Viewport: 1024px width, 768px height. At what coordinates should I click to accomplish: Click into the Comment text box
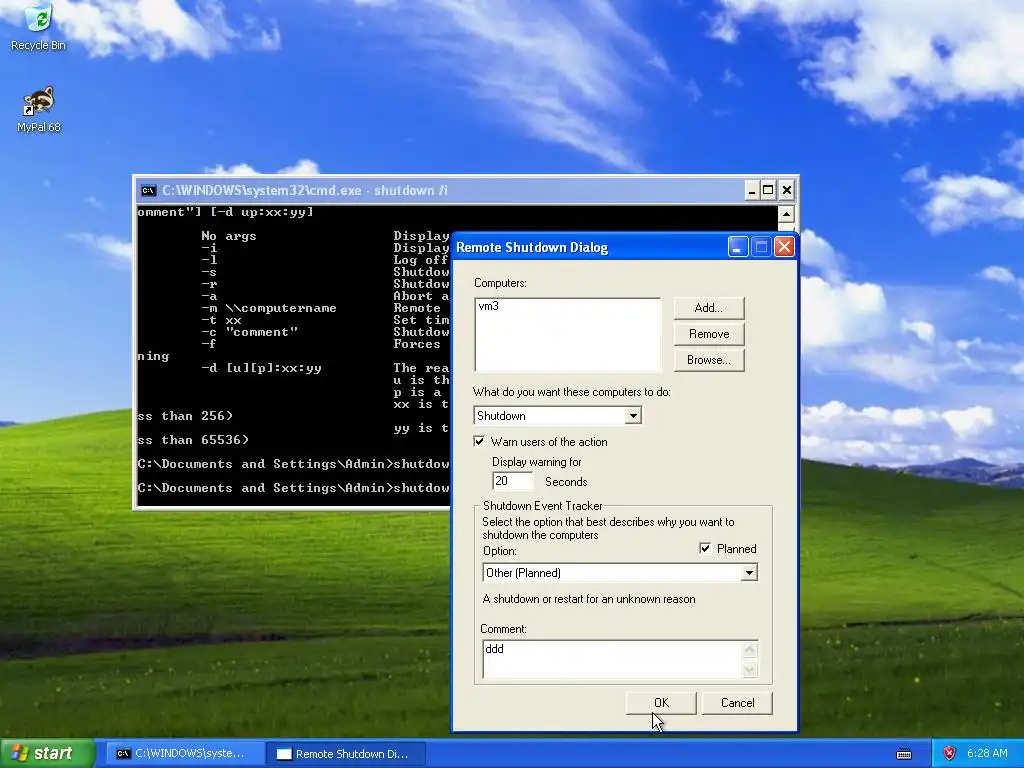point(613,659)
